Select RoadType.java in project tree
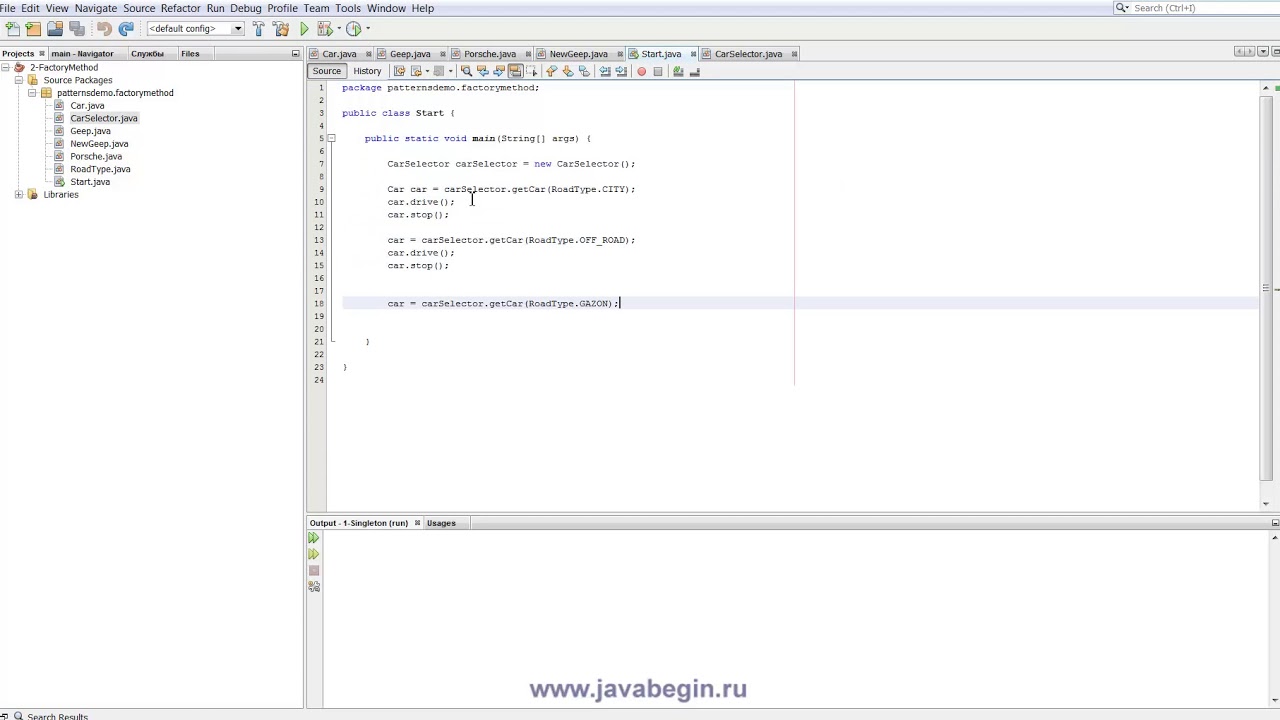Image resolution: width=1280 pixels, height=720 pixels. point(100,169)
